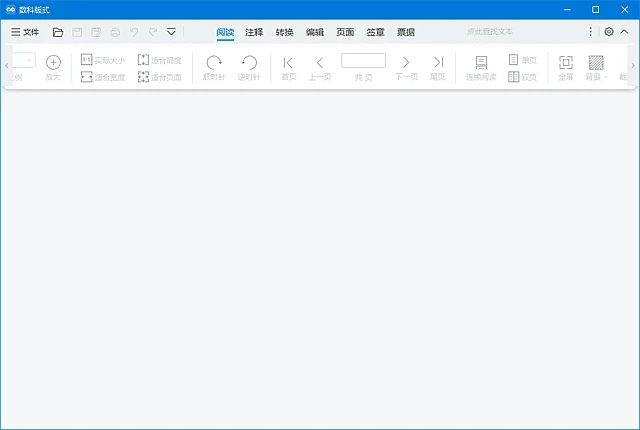The width and height of the screenshot is (640, 430).
Task: Select 适合宽度 fit width
Action: pos(103,77)
